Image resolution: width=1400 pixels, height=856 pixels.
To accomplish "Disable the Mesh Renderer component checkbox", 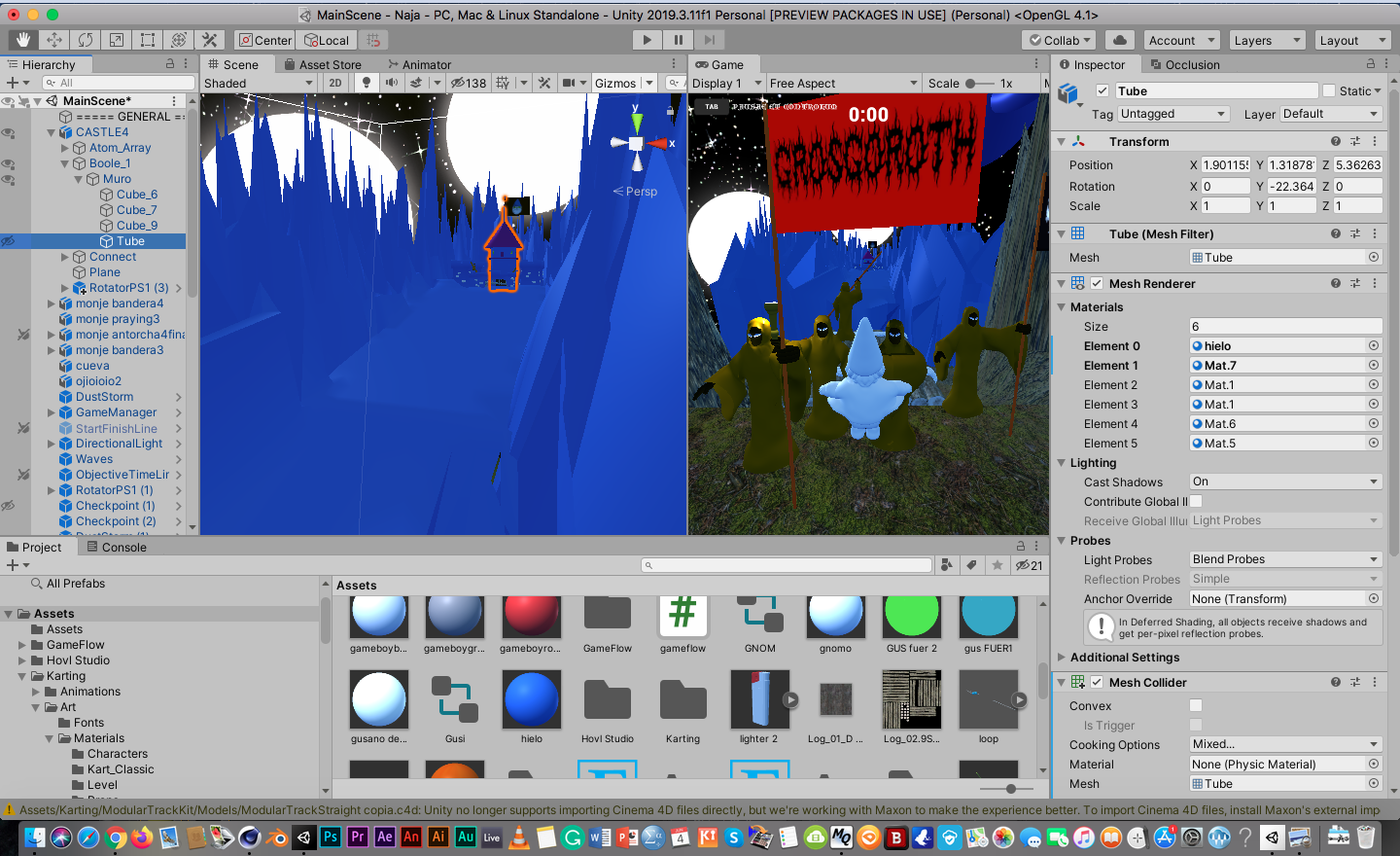I will coord(1097,283).
